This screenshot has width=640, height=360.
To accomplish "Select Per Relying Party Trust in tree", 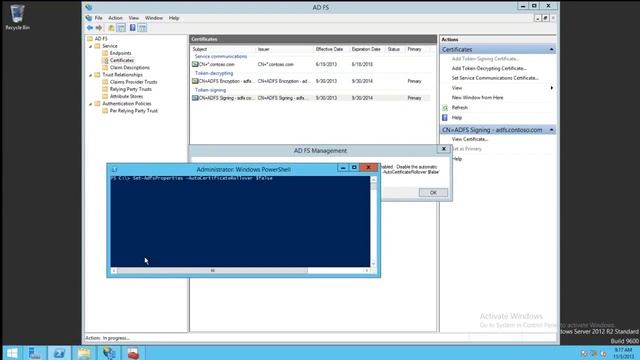I will pos(133,111).
